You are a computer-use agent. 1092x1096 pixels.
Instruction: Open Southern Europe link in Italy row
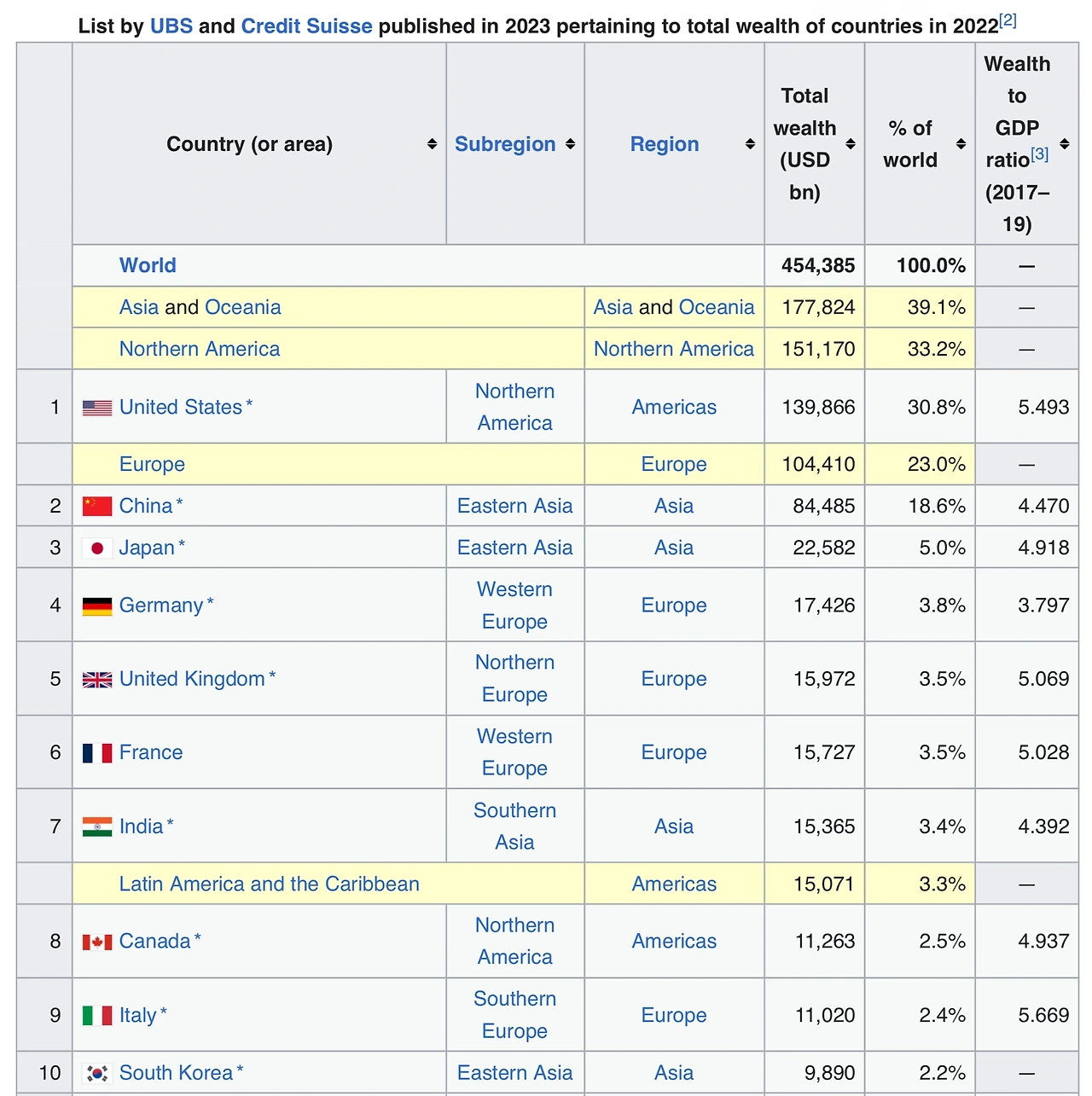(x=515, y=1015)
